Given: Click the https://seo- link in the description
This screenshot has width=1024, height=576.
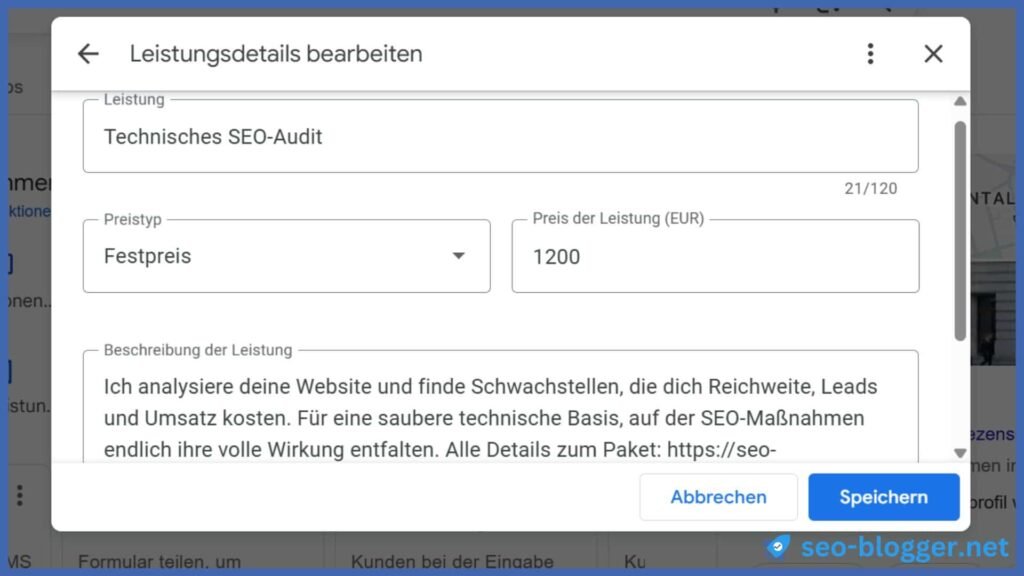Looking at the screenshot, I should [722, 450].
